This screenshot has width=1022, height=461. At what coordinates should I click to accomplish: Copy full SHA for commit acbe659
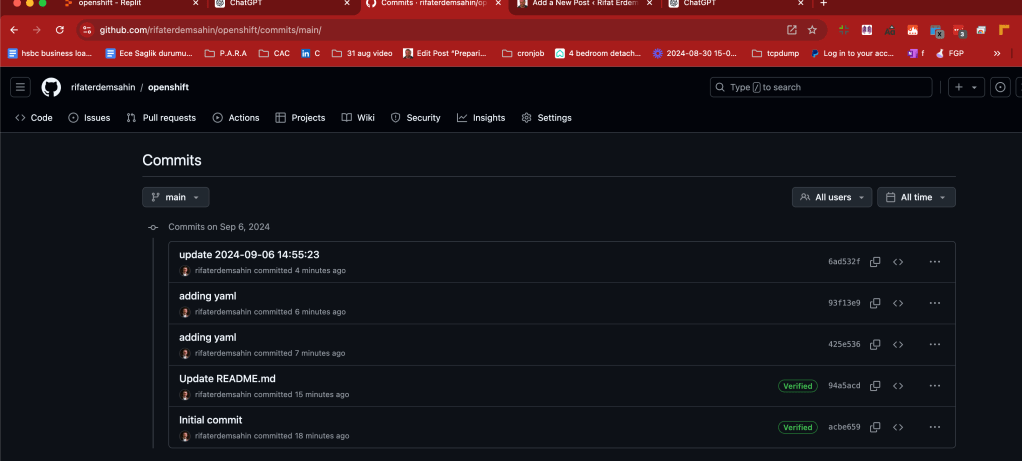point(875,427)
